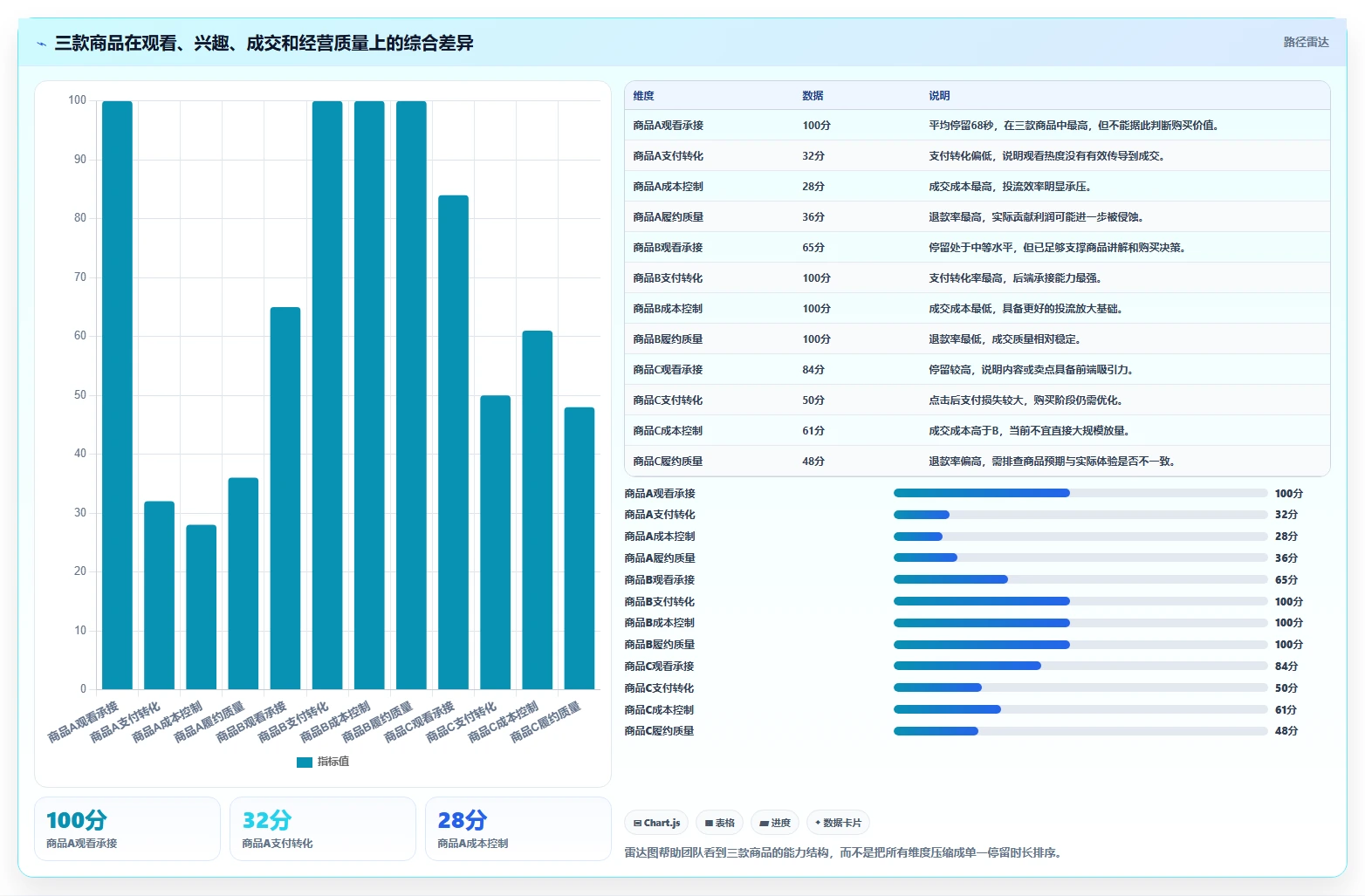Click the 48分 value in table

coord(813,462)
